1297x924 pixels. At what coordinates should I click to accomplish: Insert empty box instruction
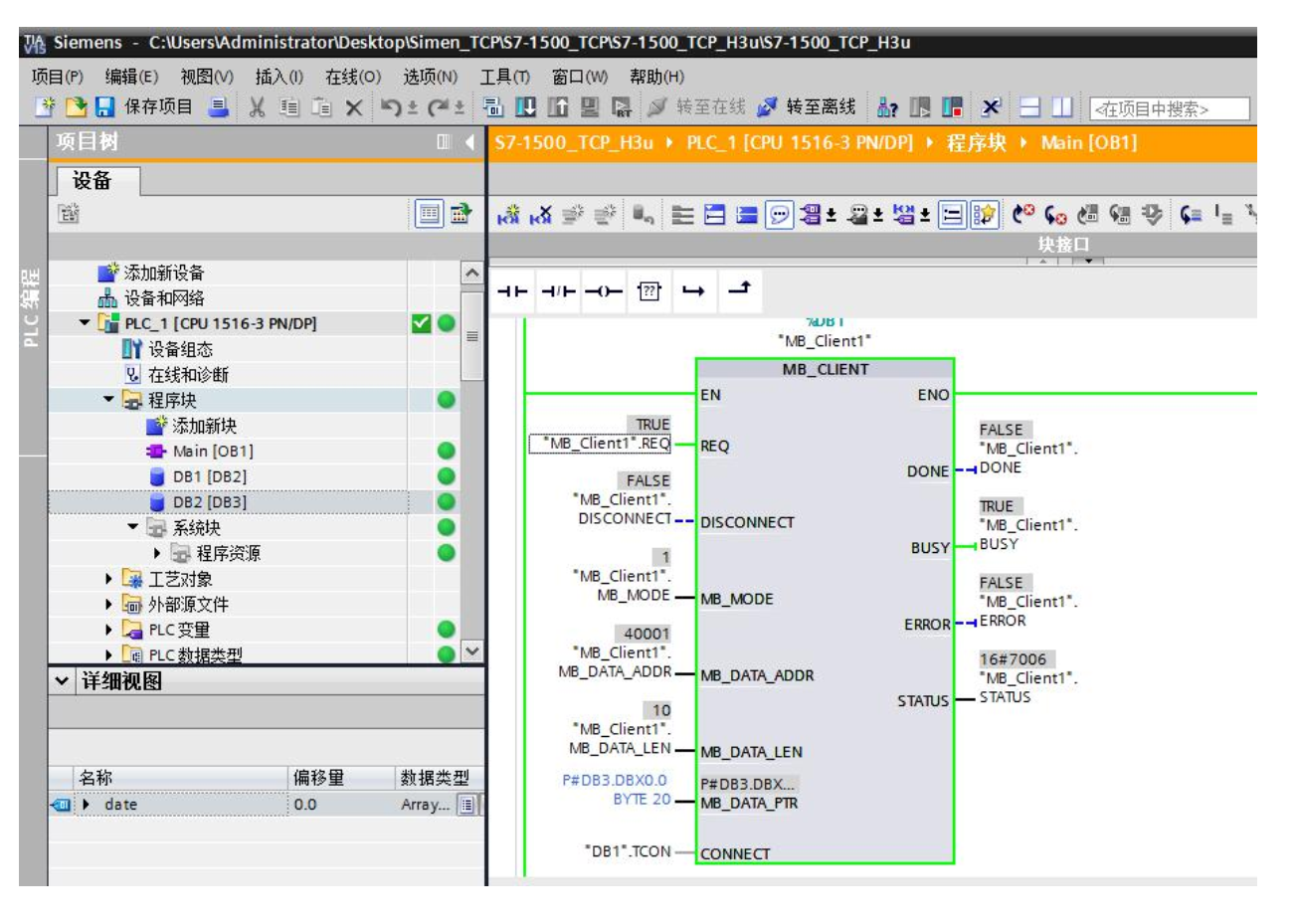[648, 290]
